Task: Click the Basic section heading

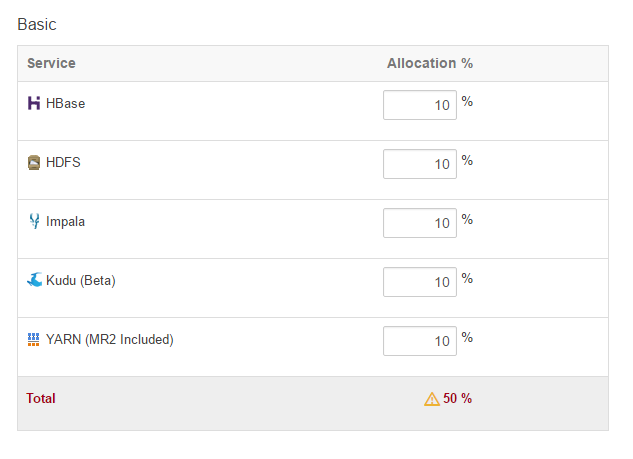Action: coord(37,23)
